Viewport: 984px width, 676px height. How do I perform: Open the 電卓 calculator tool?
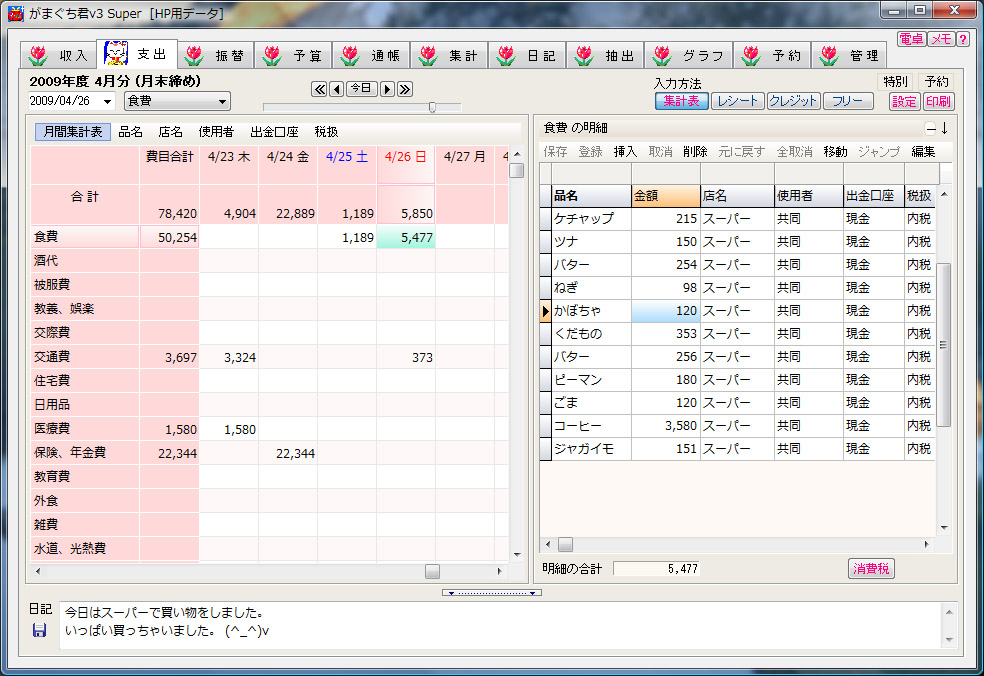(911, 39)
